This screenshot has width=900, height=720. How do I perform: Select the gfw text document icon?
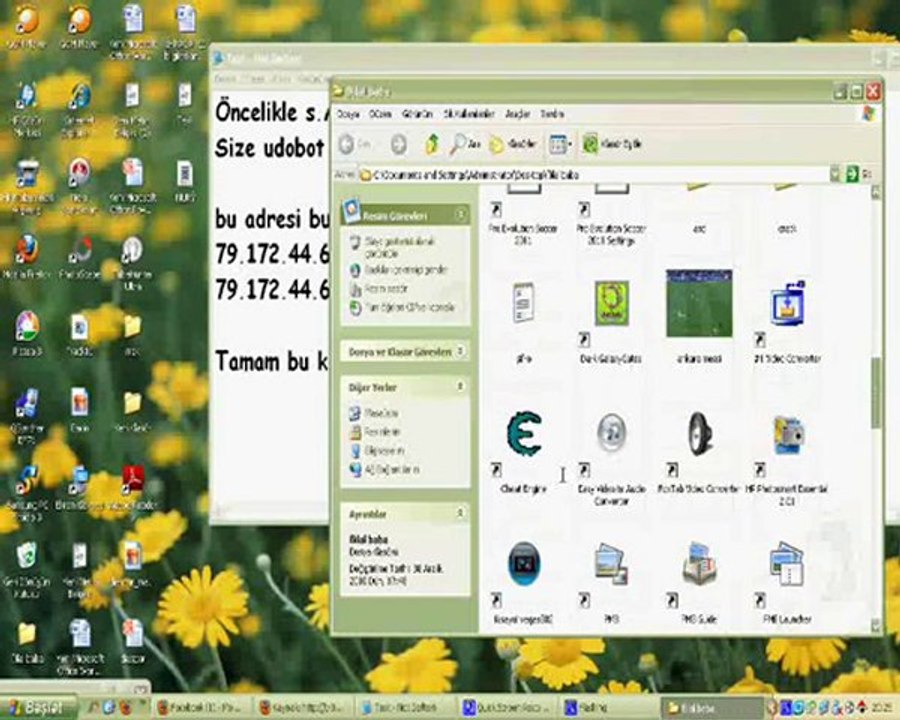coord(523,303)
